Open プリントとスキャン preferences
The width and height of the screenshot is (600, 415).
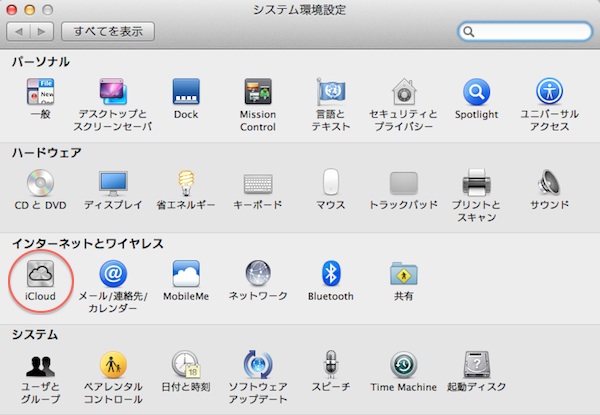[476, 183]
